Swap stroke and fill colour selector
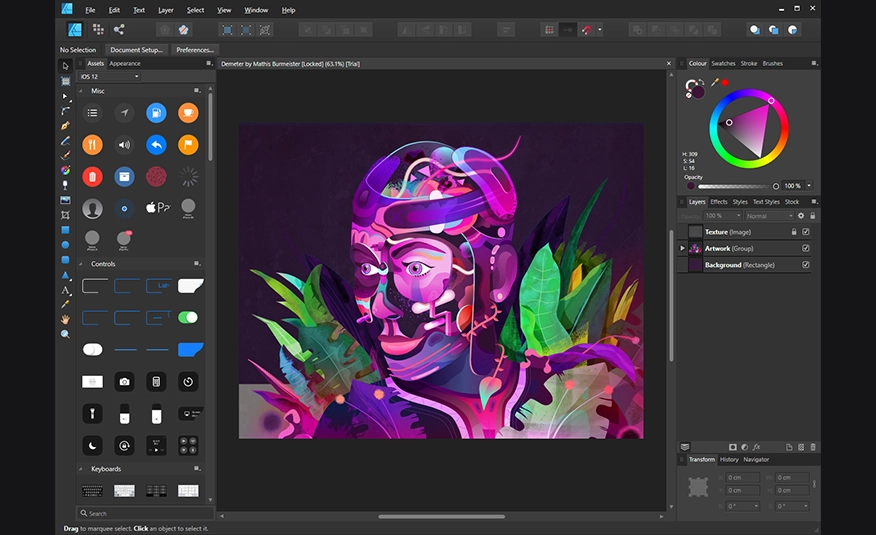 (x=701, y=82)
